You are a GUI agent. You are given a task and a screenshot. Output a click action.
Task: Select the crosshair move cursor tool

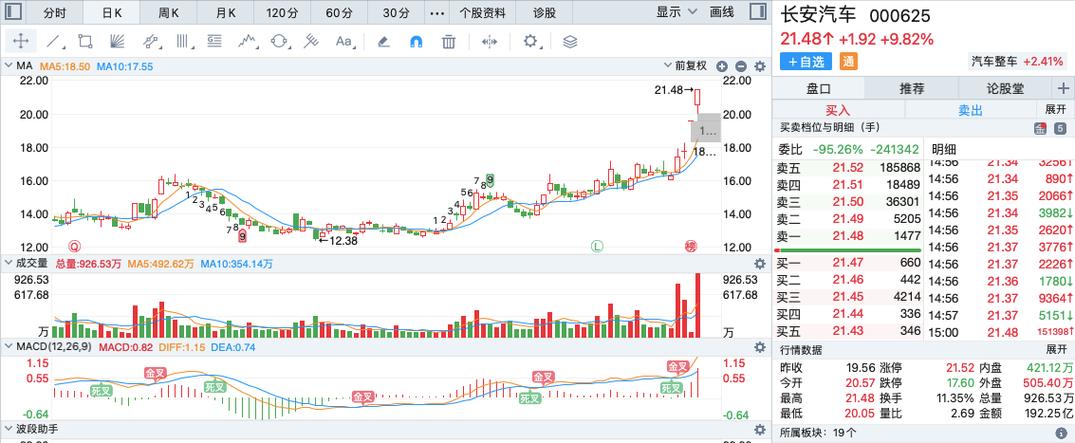(x=21, y=41)
